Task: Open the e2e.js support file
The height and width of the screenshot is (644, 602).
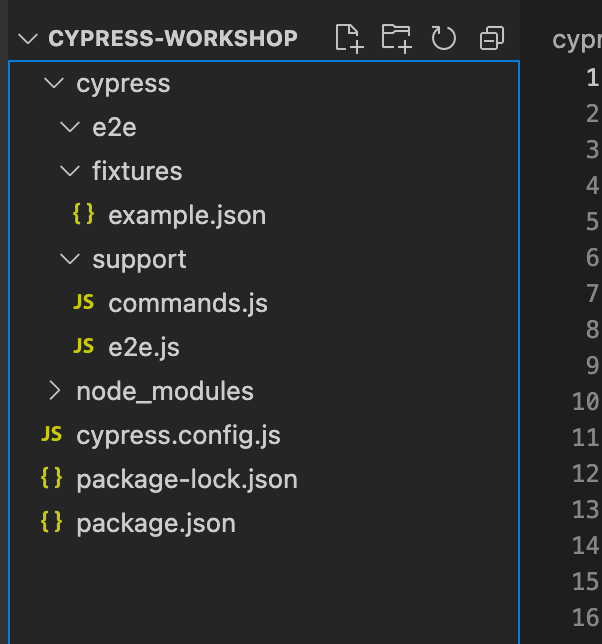Action: pyautogui.click(x=144, y=347)
